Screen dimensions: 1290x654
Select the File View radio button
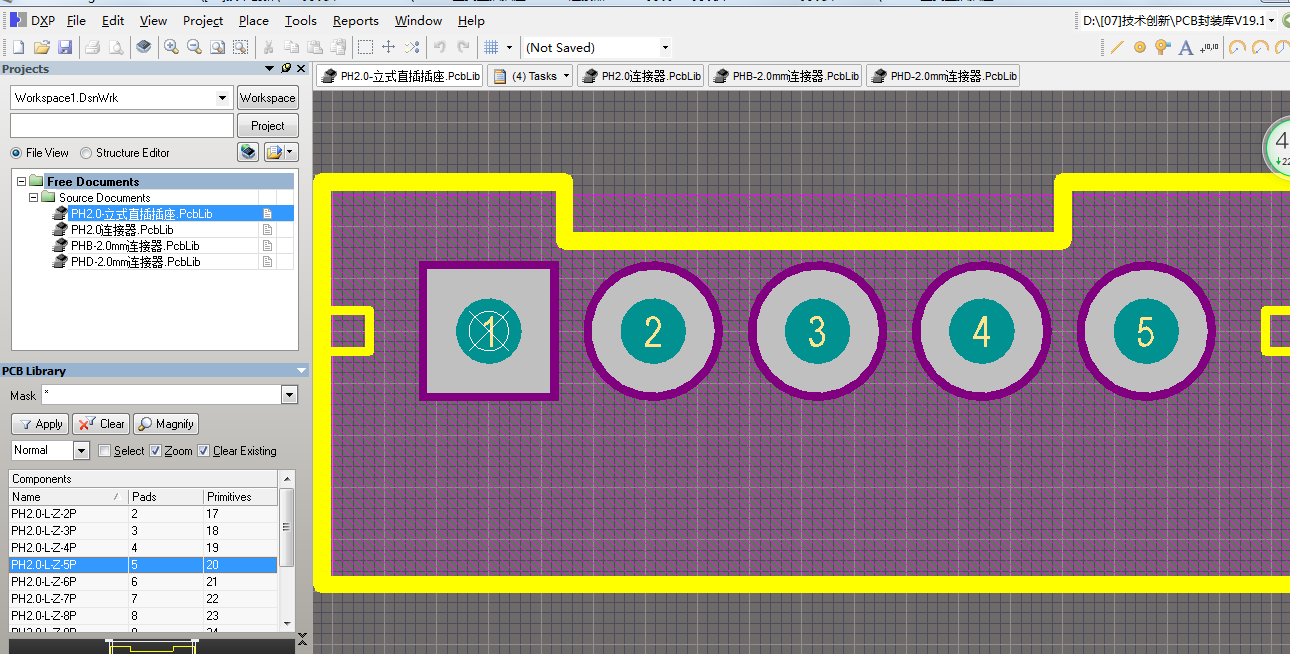pos(16,153)
